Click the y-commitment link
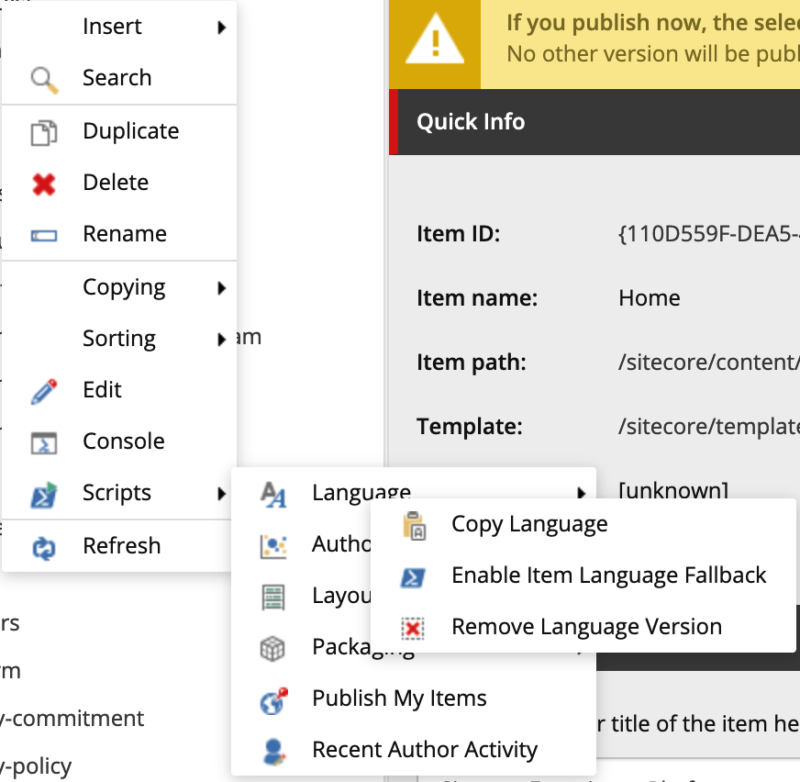The height and width of the screenshot is (782, 800). coord(72,718)
